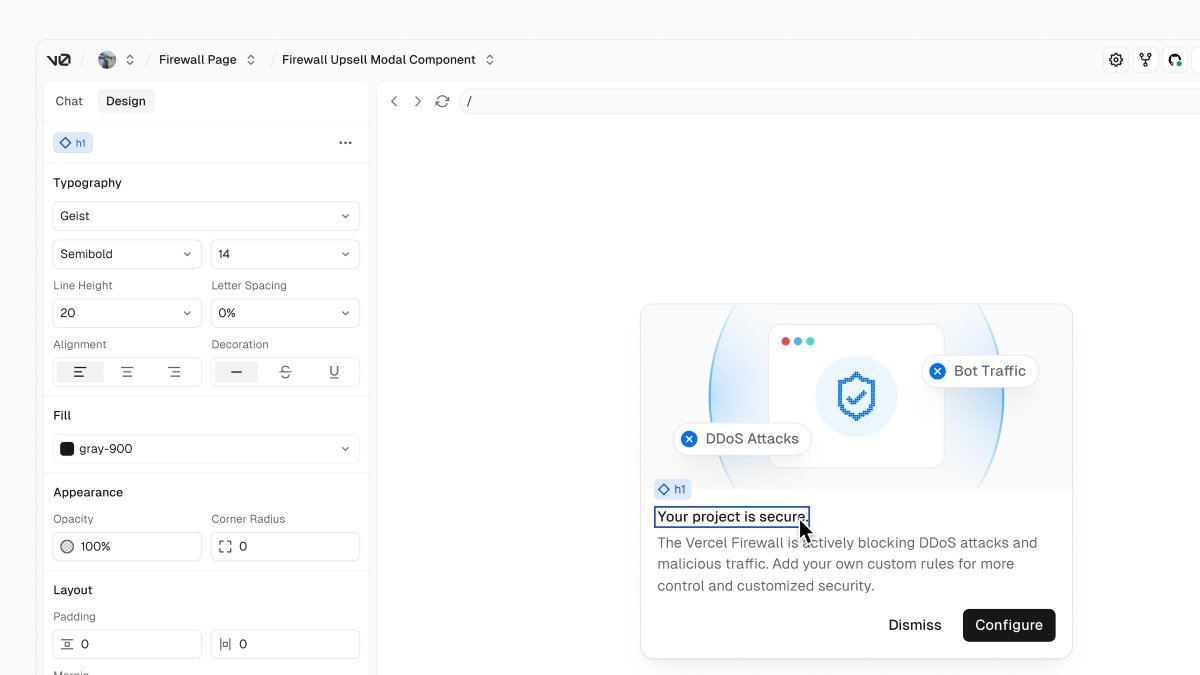Image resolution: width=1200 pixels, height=675 pixels.
Task: Click the Opacity 100% field
Action: click(x=127, y=547)
